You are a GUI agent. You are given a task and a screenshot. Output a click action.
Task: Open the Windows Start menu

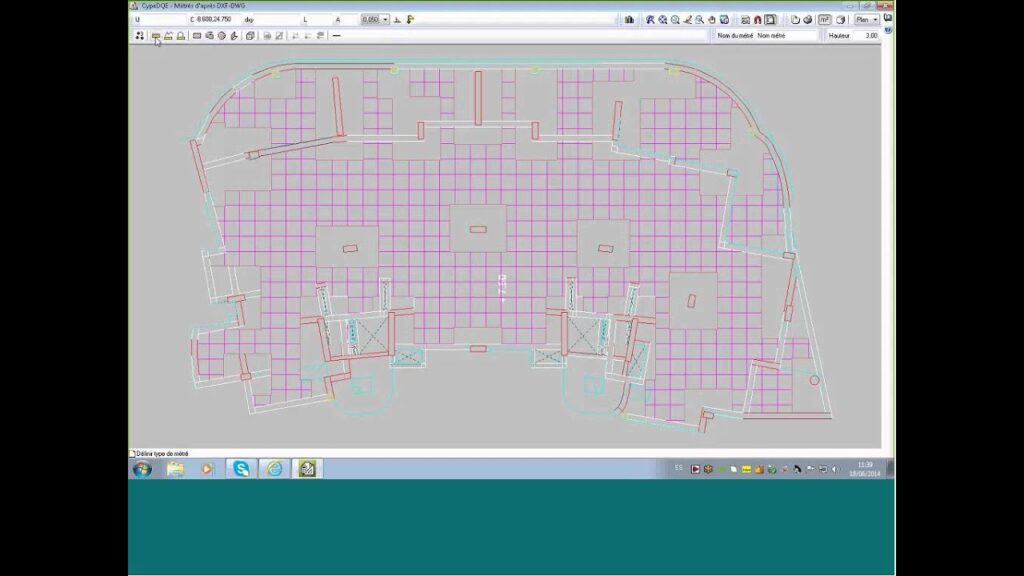pos(142,468)
